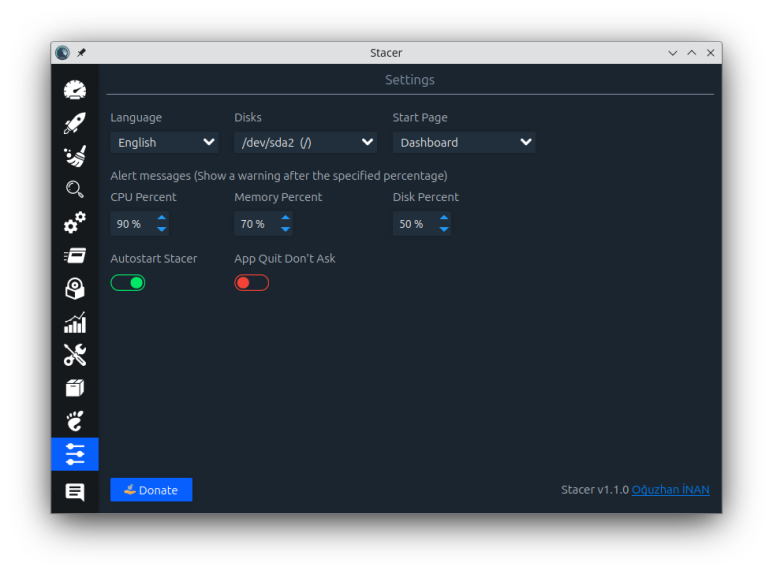Click the Stacer app icon in title bar

click(63, 52)
